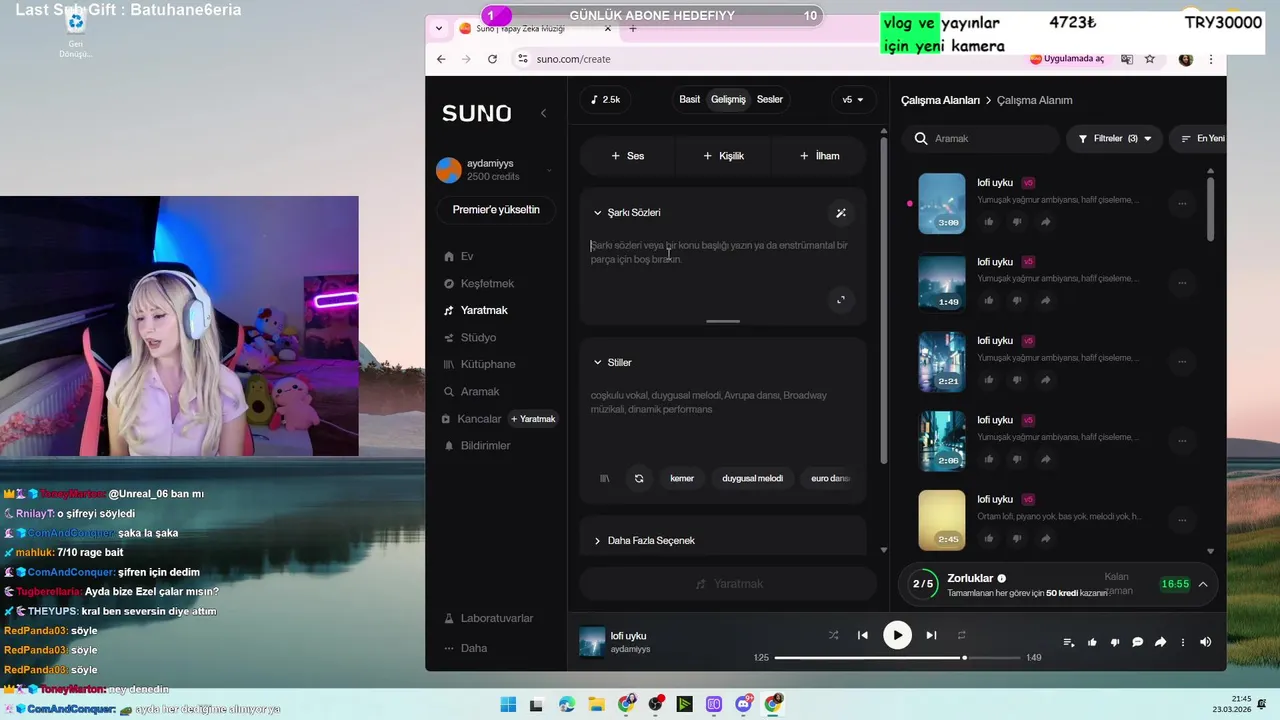Click the Aramak workspace search field
This screenshot has height=720, width=1280.
981,138
